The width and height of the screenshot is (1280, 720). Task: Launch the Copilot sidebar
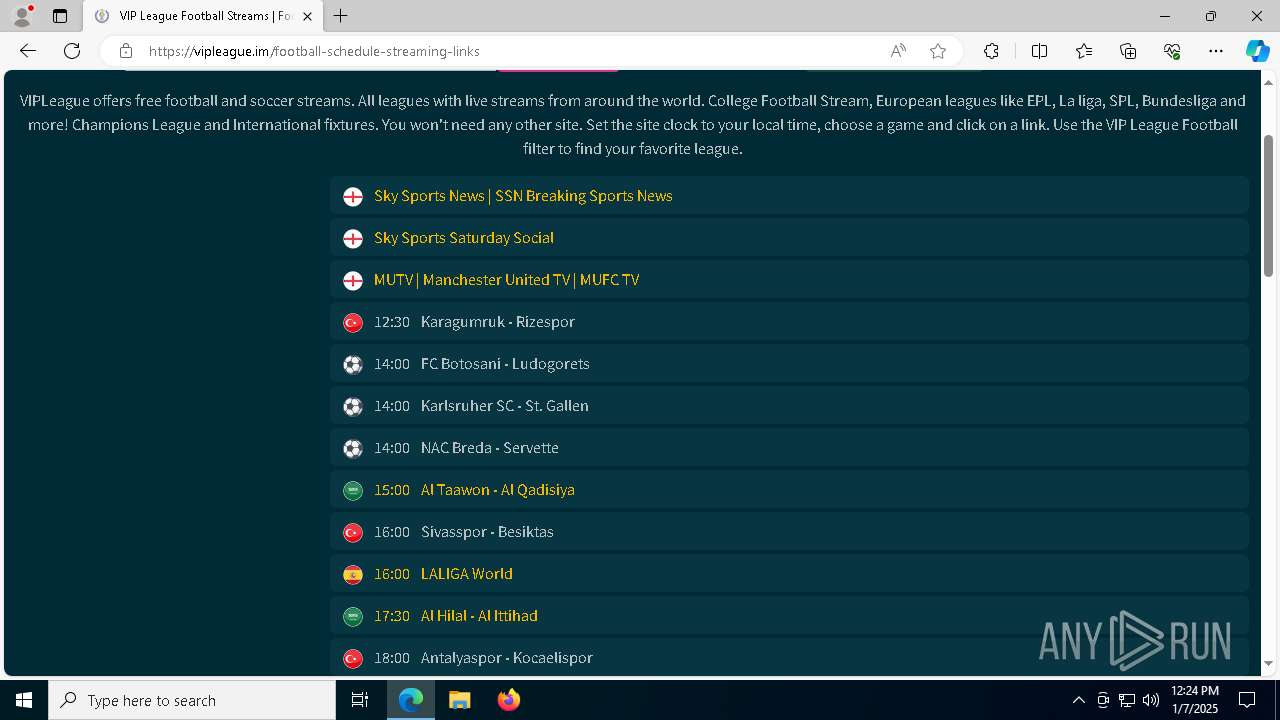tap(1257, 51)
